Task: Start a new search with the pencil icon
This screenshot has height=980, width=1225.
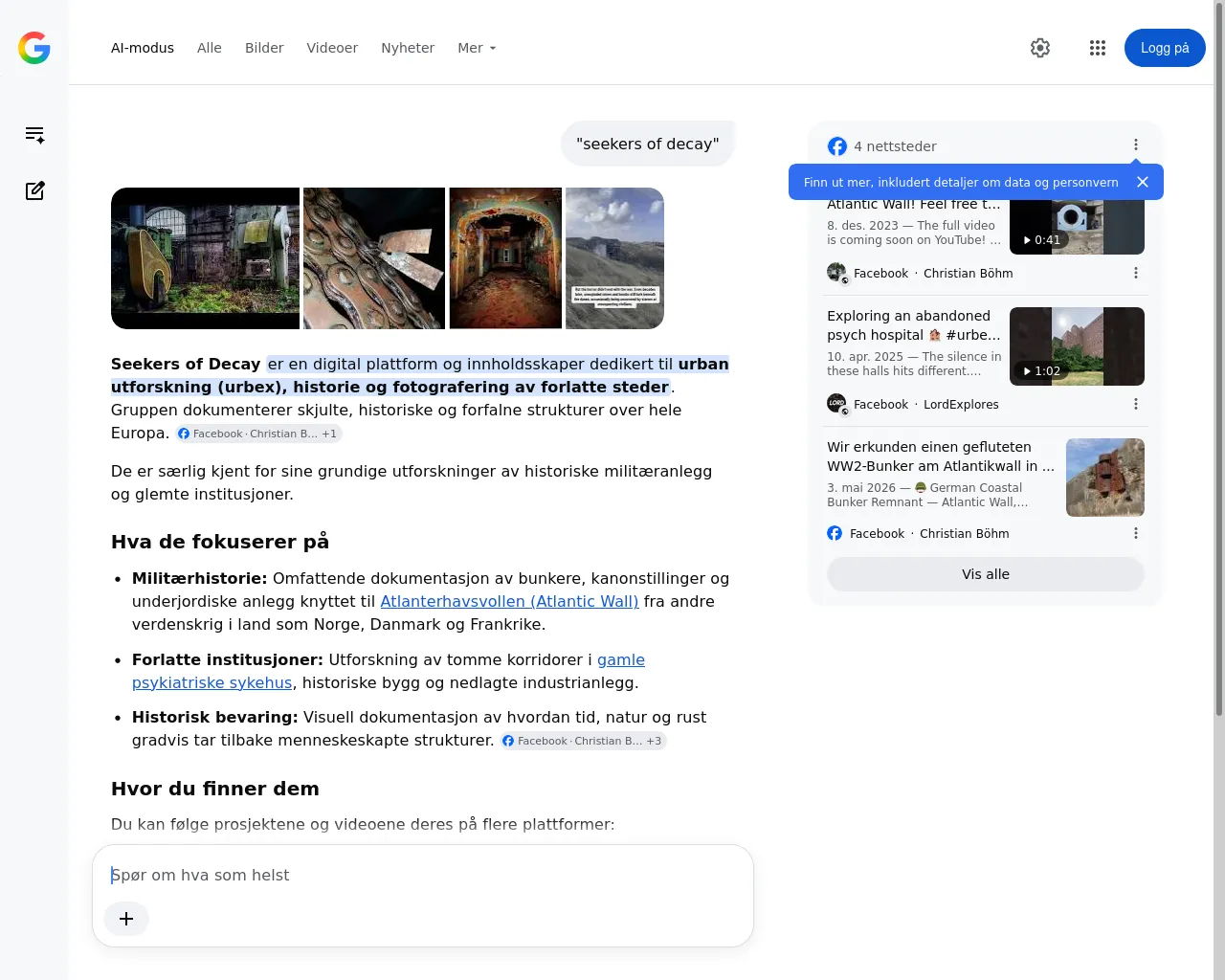Action: [34, 190]
